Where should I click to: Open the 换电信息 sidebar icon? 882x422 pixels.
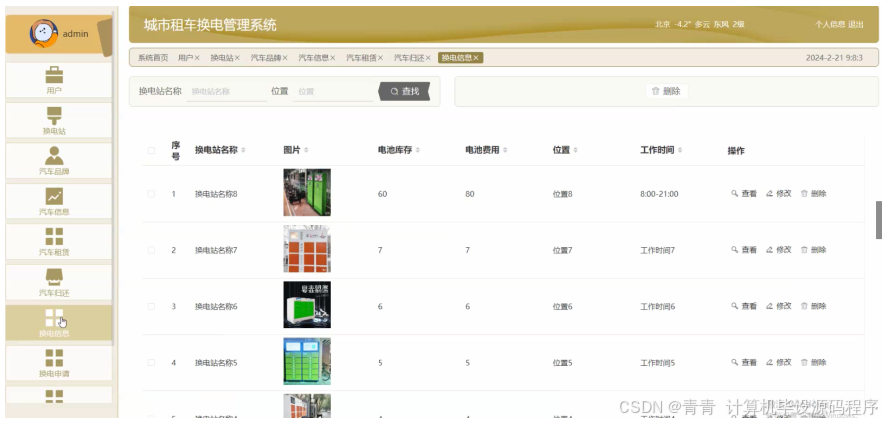[x=54, y=317]
